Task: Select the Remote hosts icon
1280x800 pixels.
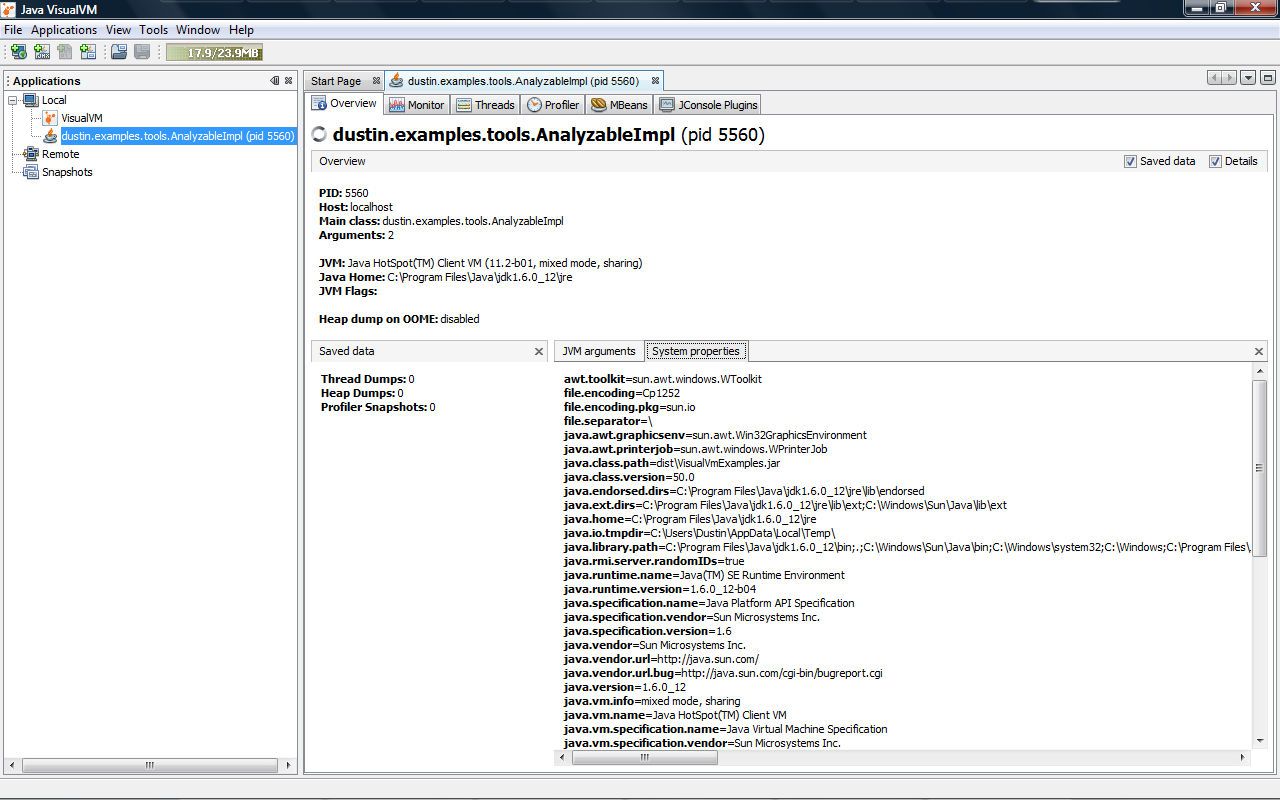Action: click(31, 154)
